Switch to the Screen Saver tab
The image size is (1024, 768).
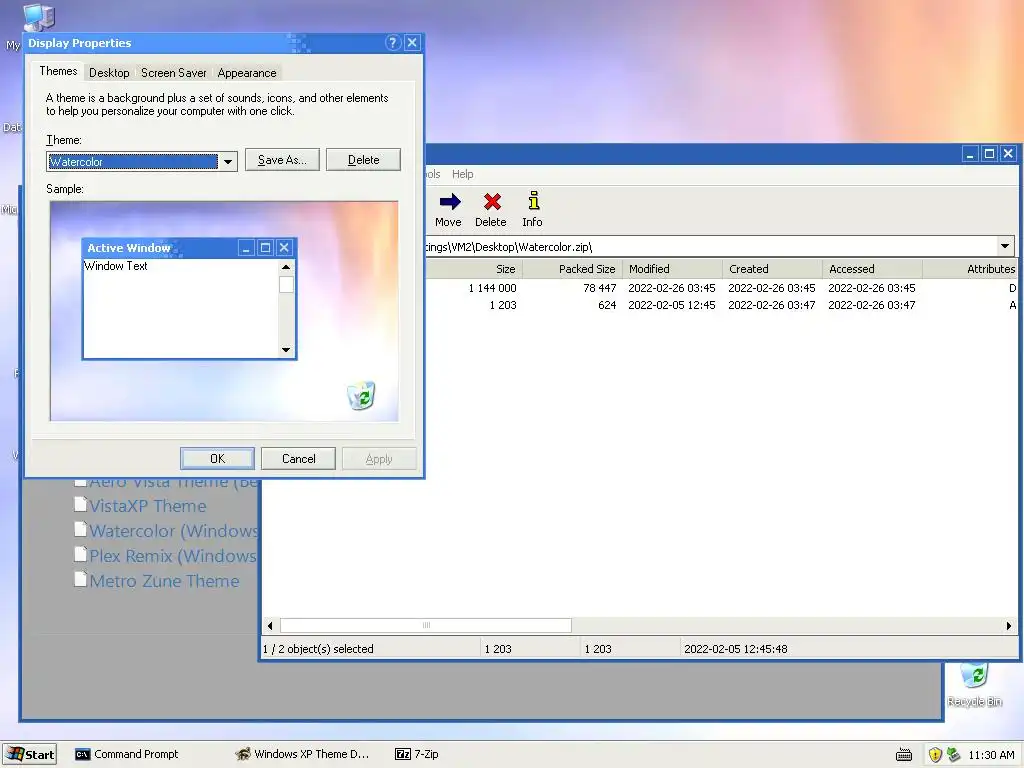(x=174, y=73)
